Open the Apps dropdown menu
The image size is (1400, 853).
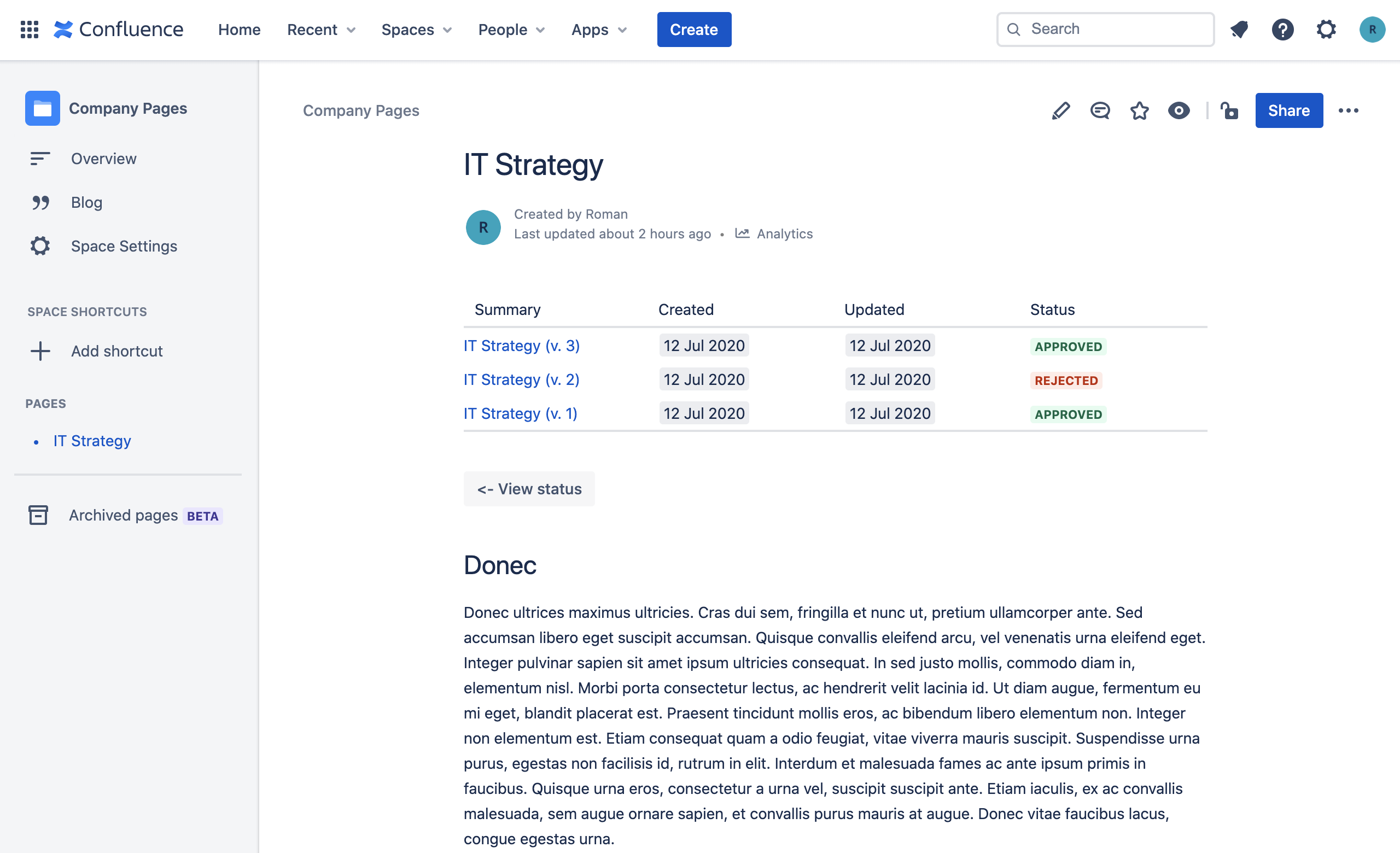pos(598,30)
